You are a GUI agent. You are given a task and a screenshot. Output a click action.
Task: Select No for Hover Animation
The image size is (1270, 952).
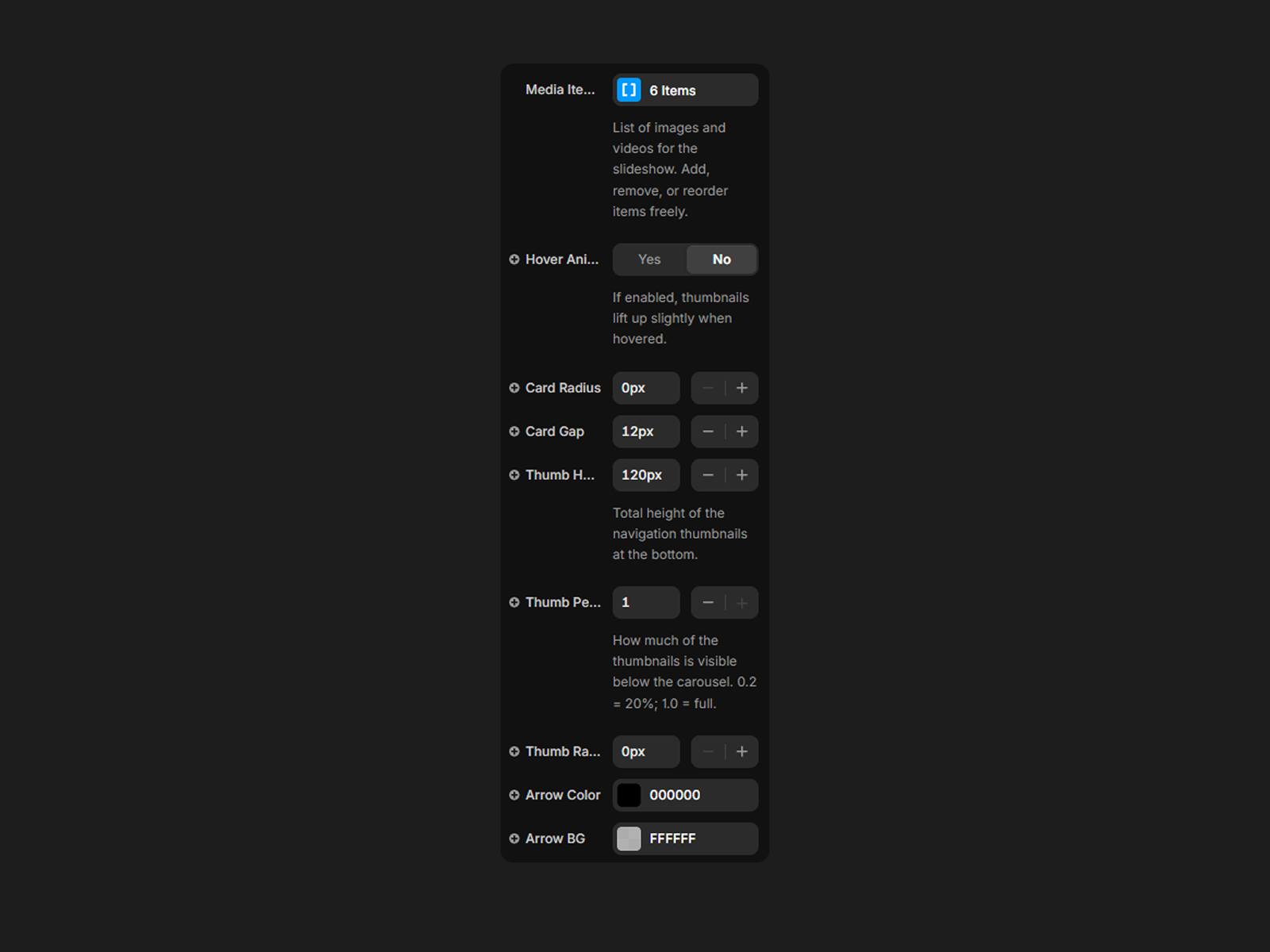pyautogui.click(x=722, y=259)
